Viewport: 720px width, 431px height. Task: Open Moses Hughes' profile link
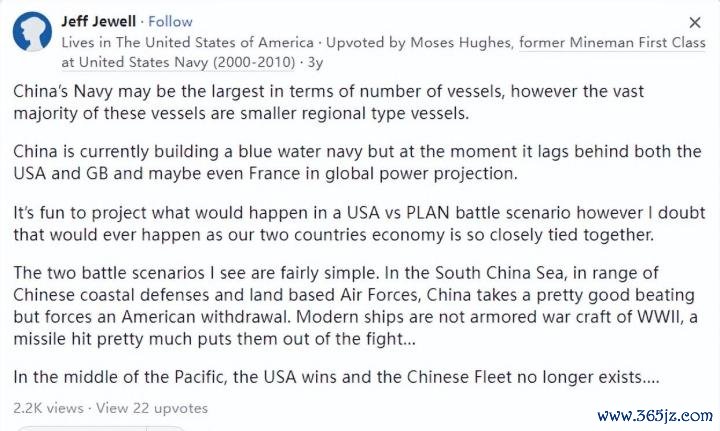click(461, 42)
